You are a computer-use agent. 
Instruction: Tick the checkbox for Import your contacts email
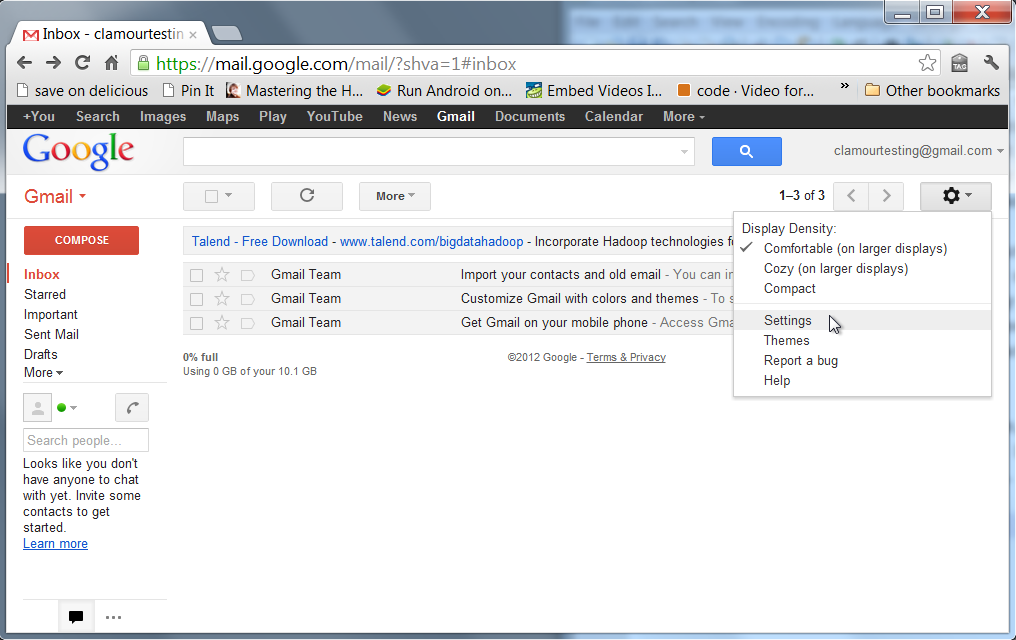(x=196, y=275)
